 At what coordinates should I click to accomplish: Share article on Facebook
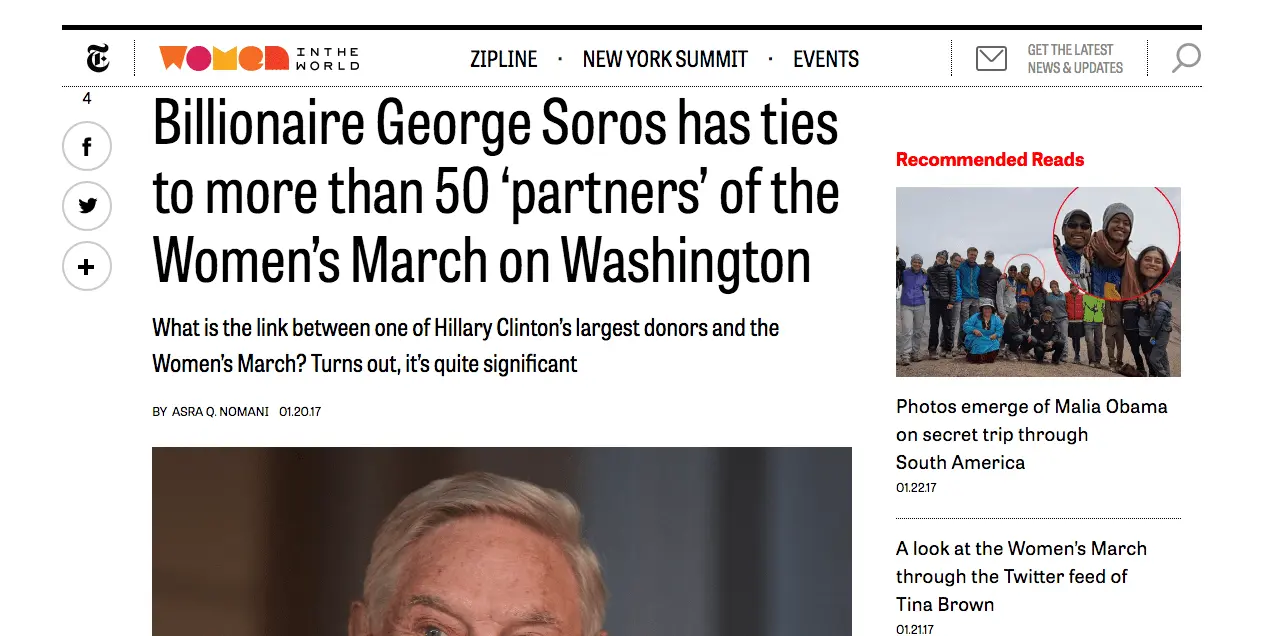tap(87, 147)
